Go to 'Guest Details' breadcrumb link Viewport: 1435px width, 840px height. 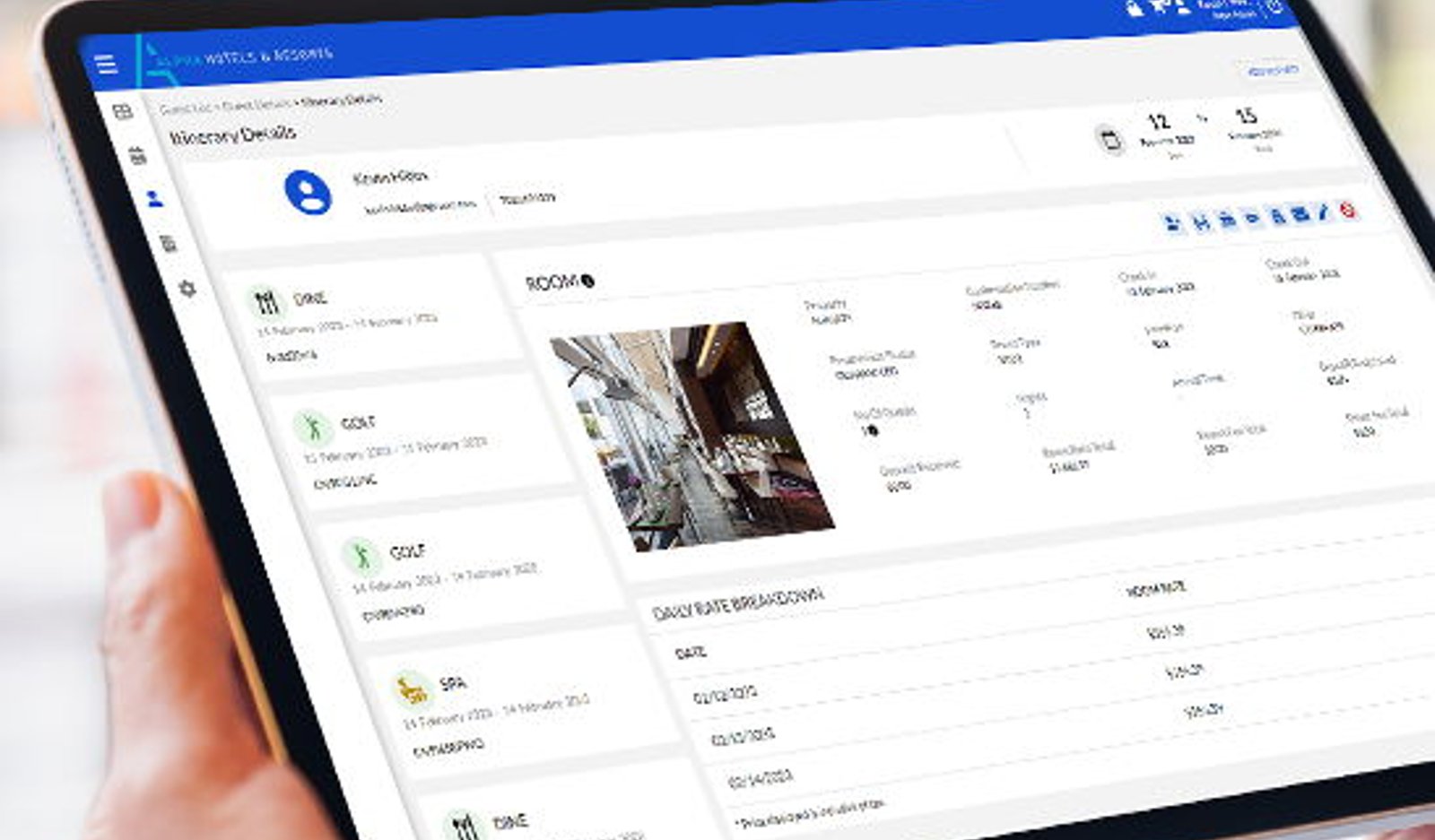tap(257, 105)
